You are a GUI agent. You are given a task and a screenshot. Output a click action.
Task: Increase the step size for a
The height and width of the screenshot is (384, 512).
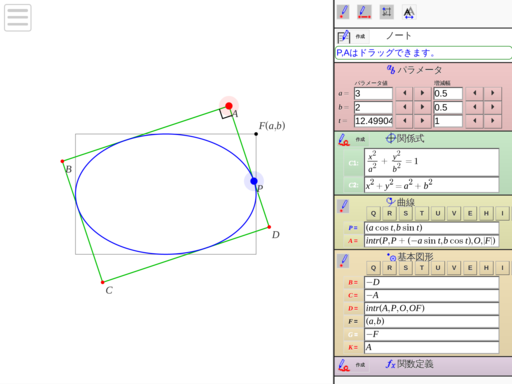[x=492, y=93]
